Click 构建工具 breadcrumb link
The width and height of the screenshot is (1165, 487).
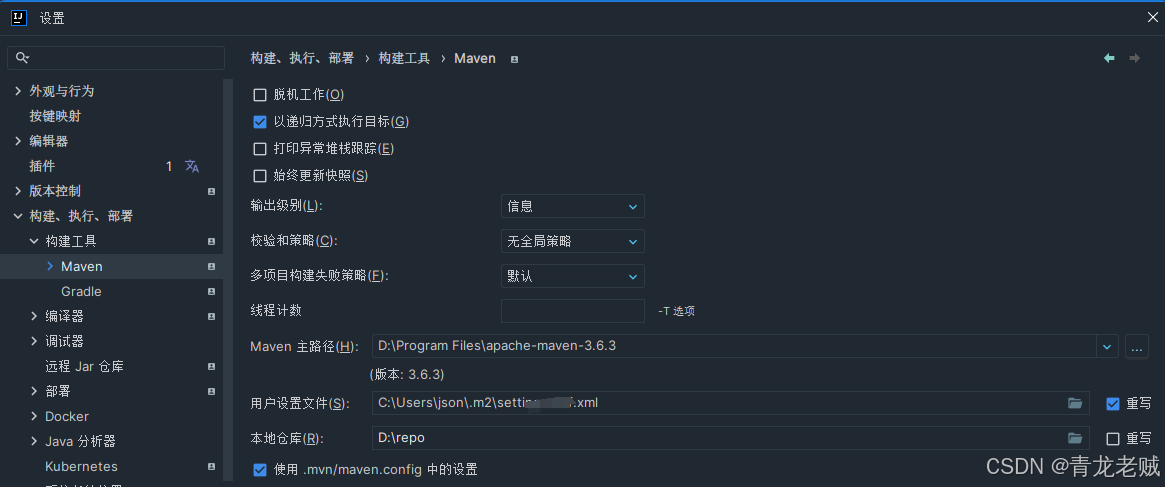coord(404,58)
